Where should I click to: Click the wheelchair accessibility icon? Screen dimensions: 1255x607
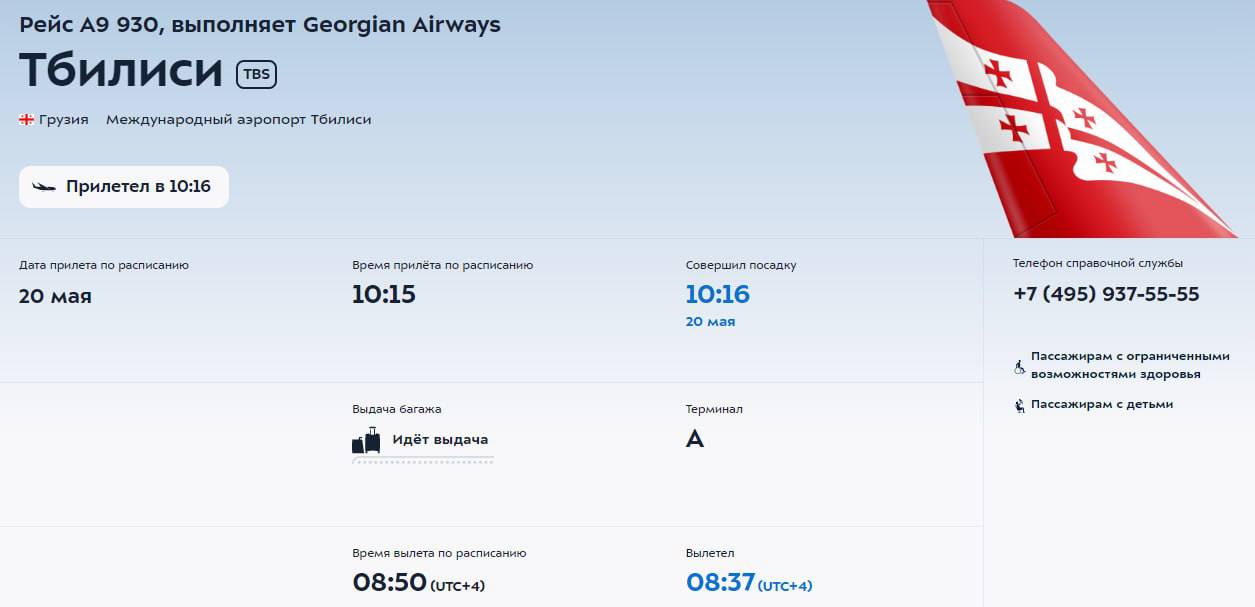click(1019, 367)
